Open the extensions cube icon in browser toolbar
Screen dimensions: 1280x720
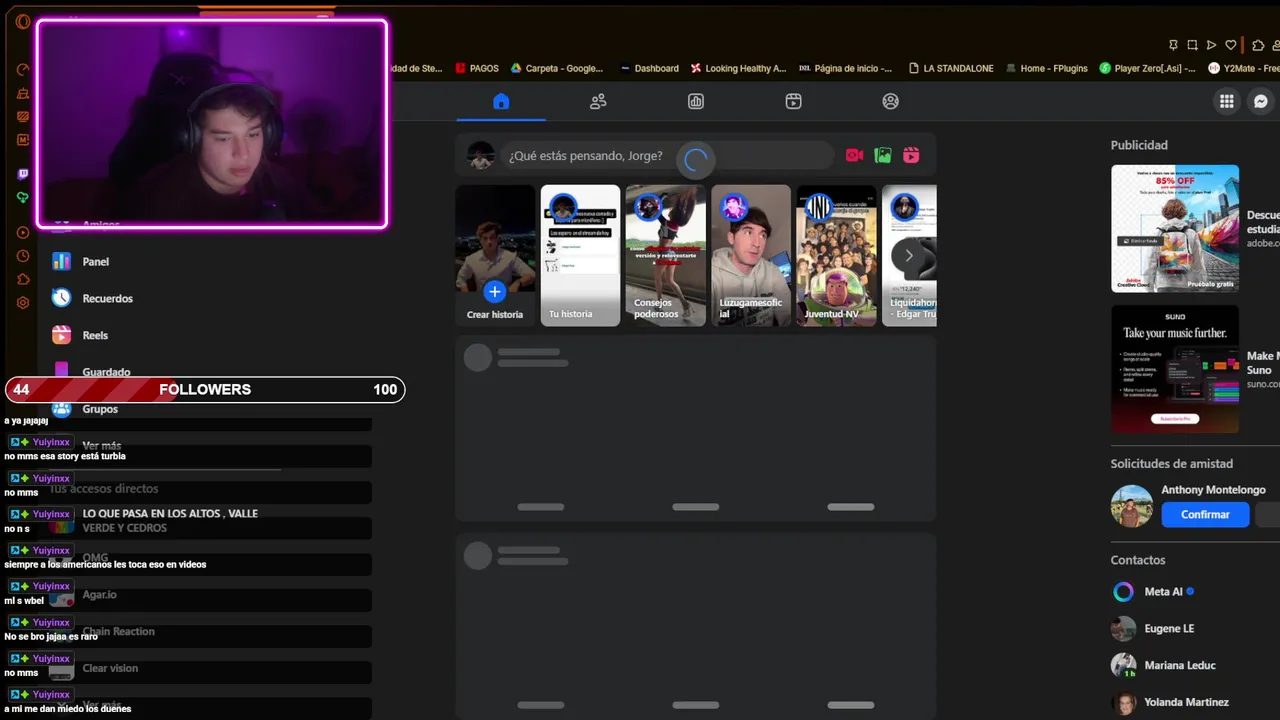[x=1258, y=45]
